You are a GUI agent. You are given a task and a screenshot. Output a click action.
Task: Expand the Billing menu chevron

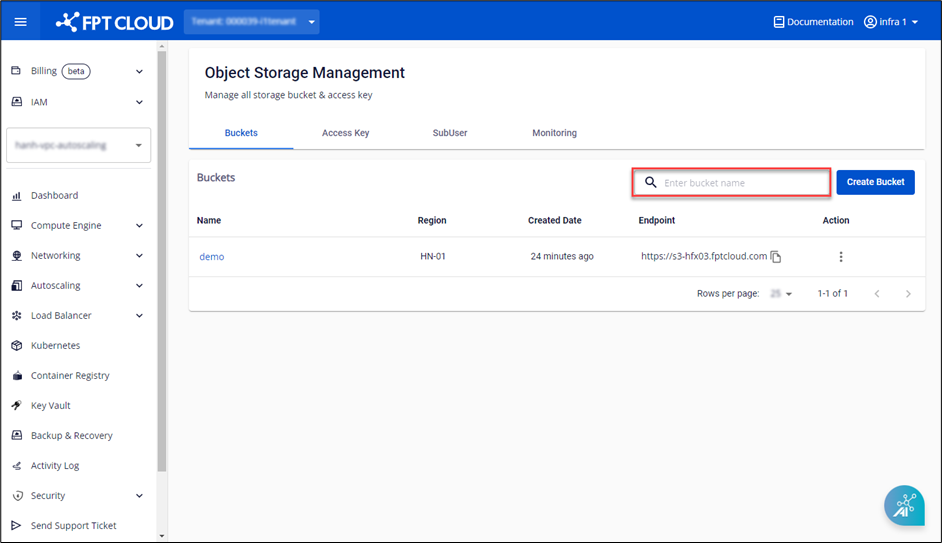coord(139,71)
